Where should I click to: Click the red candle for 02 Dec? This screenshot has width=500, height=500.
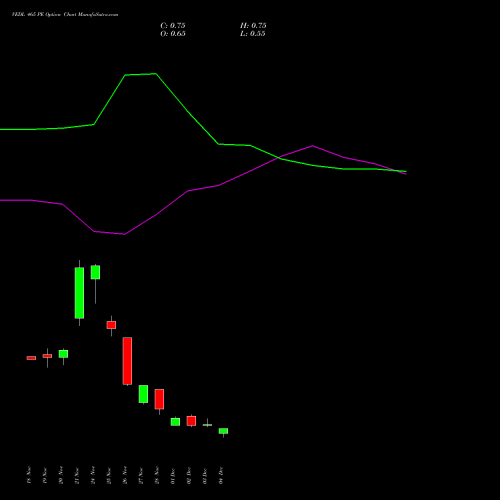[x=191, y=421]
